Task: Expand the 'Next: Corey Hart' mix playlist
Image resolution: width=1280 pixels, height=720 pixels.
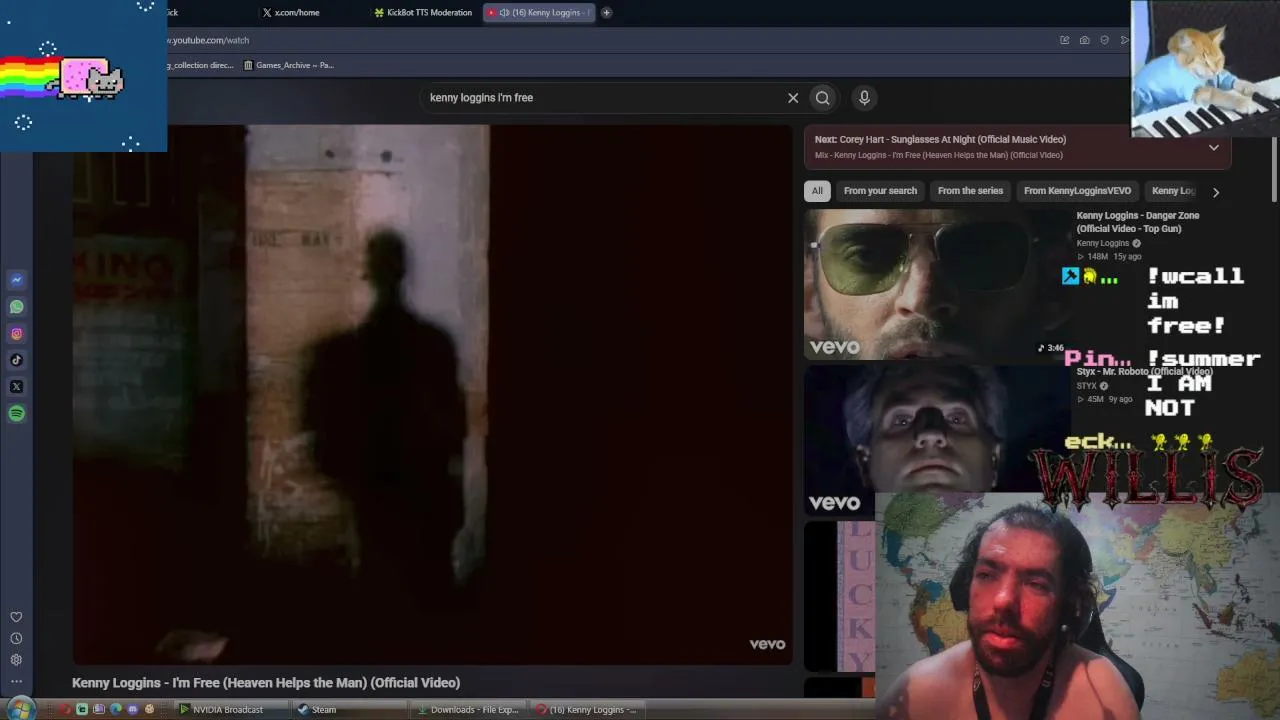Action: pyautogui.click(x=1213, y=147)
